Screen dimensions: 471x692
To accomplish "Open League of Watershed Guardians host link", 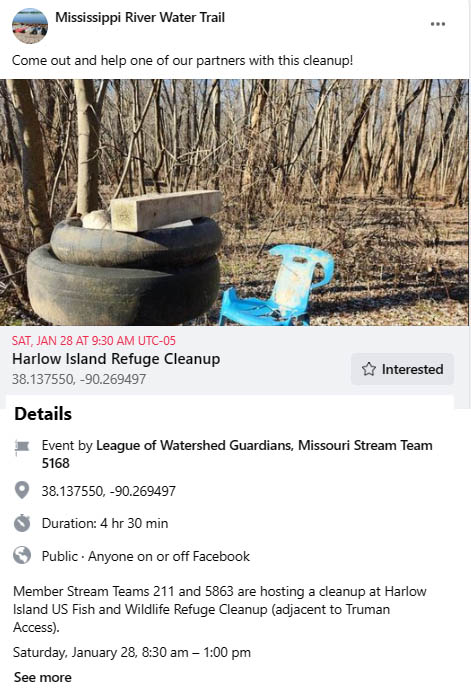I will 194,445.
